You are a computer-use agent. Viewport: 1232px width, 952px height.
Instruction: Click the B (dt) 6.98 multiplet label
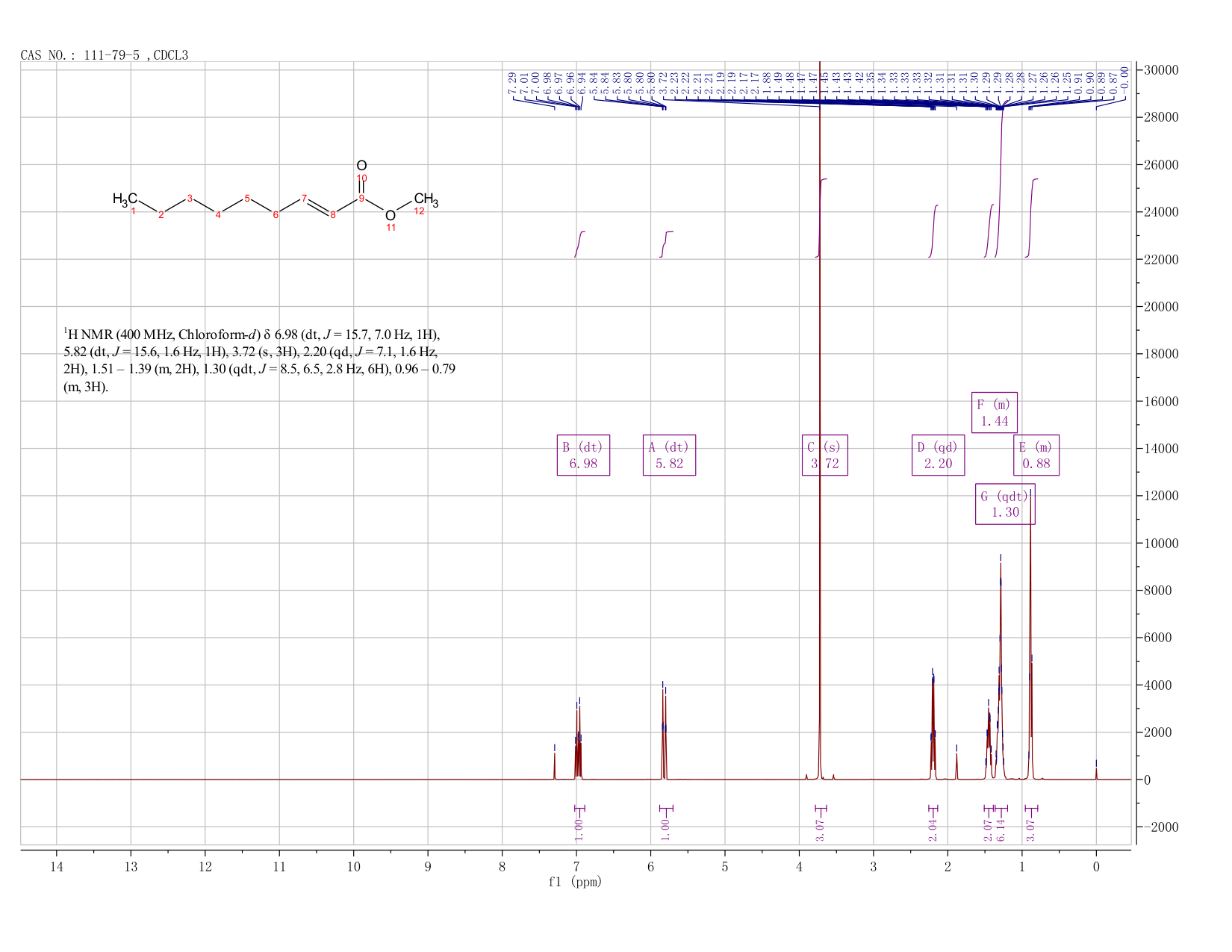tap(583, 455)
